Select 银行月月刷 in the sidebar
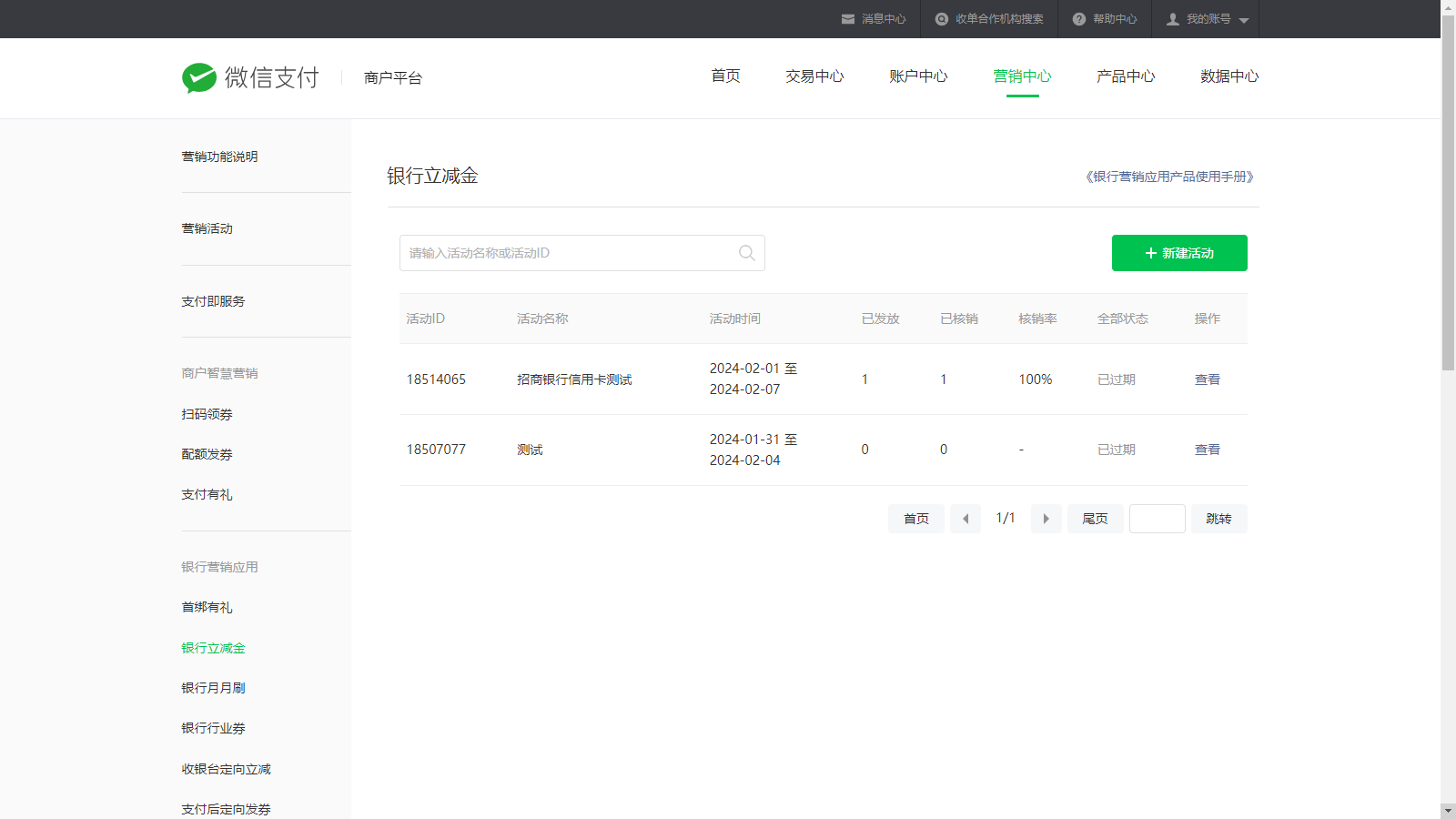The image size is (1456, 819). click(x=213, y=688)
